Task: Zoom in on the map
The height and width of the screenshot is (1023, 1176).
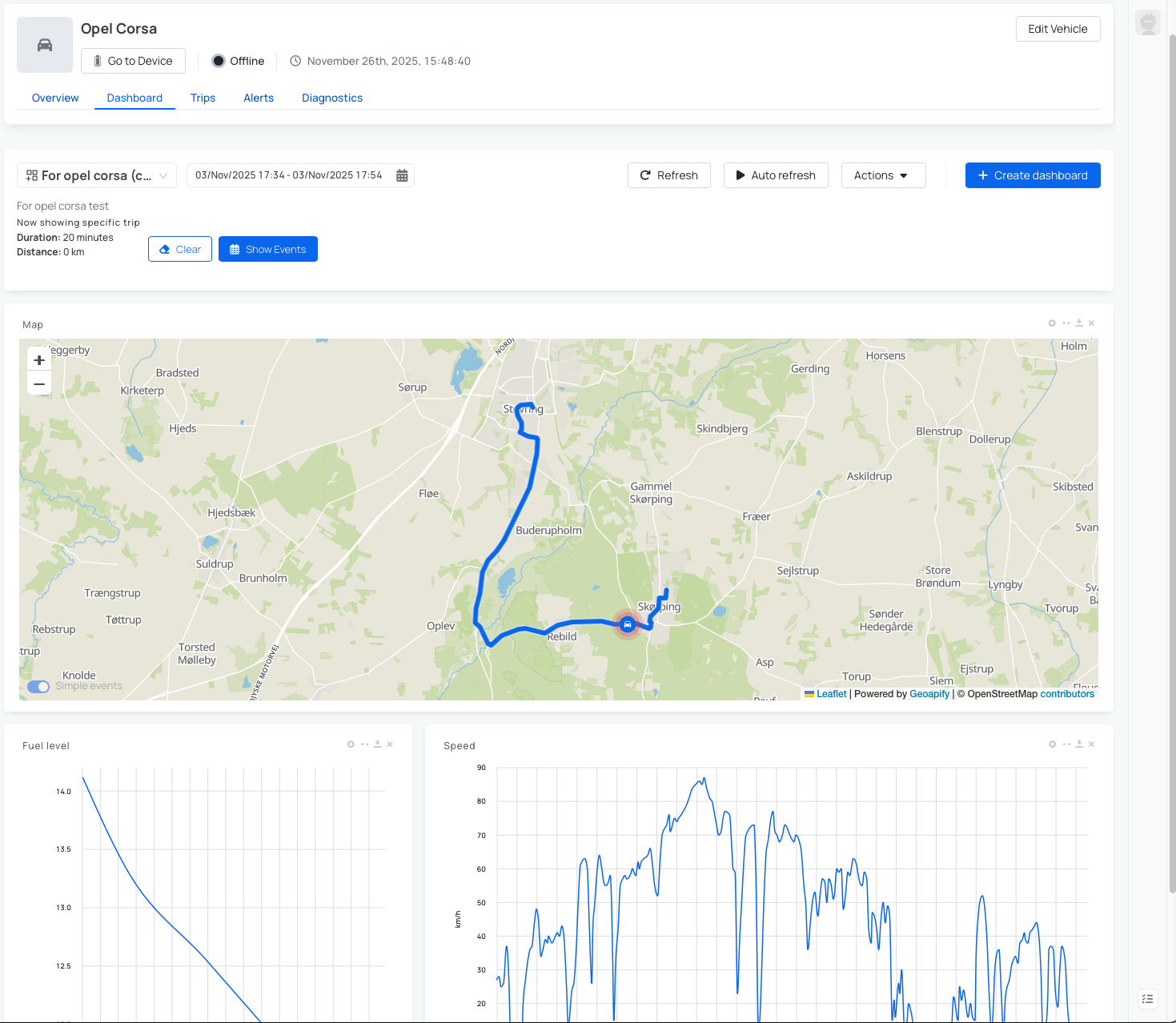Action: [38, 359]
